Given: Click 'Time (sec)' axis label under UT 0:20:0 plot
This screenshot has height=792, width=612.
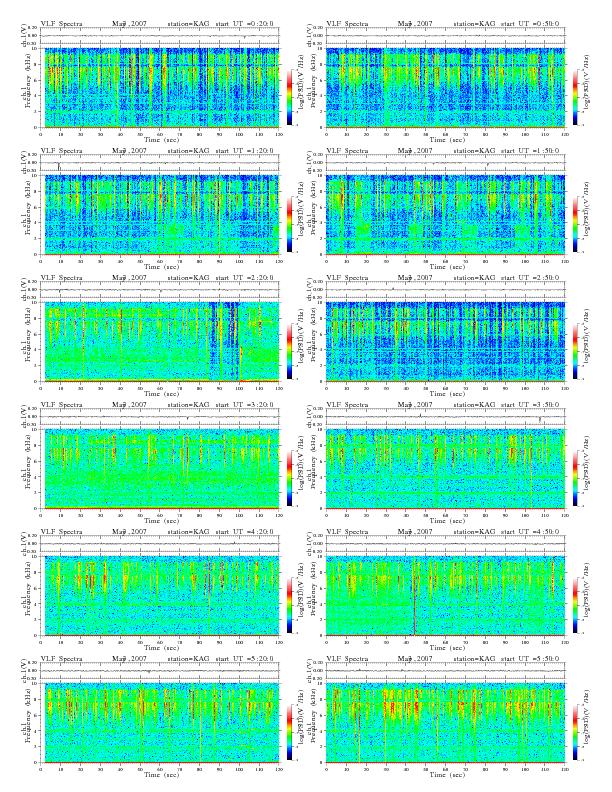Looking at the screenshot, I should (x=162, y=139).
